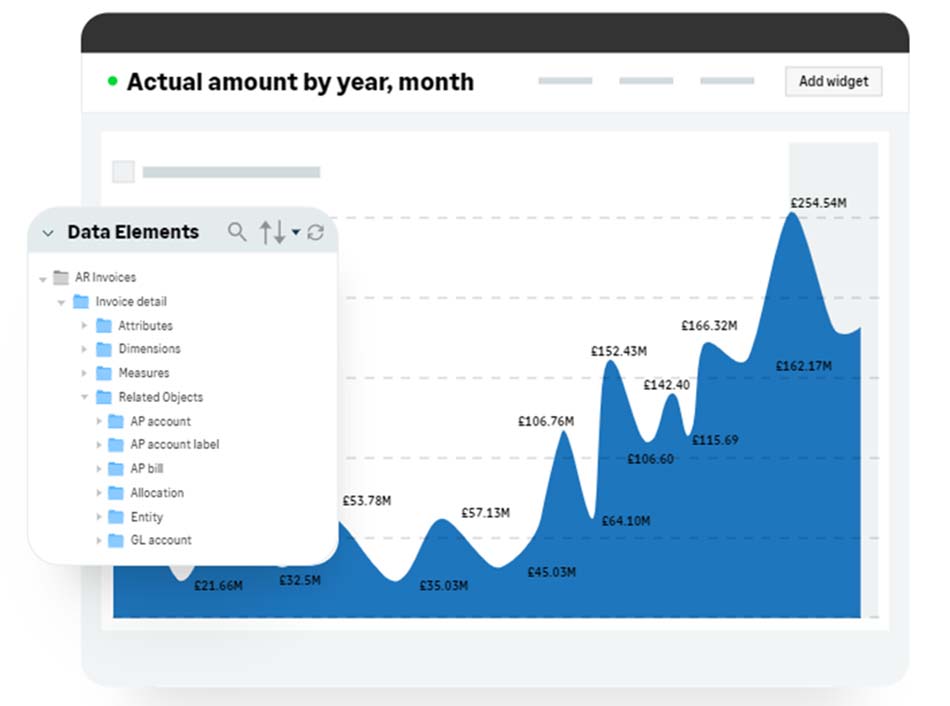Click the Dimensions folder icon

click(104, 349)
